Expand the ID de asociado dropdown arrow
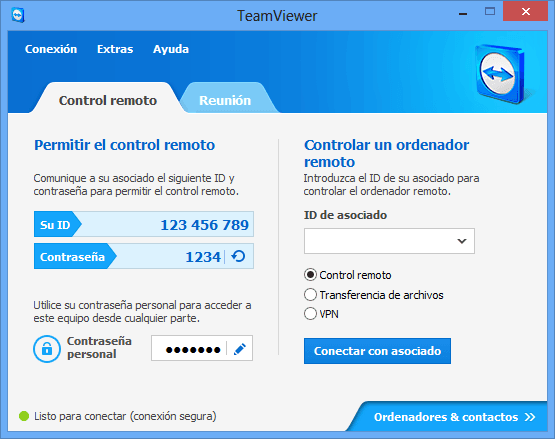 (462, 241)
